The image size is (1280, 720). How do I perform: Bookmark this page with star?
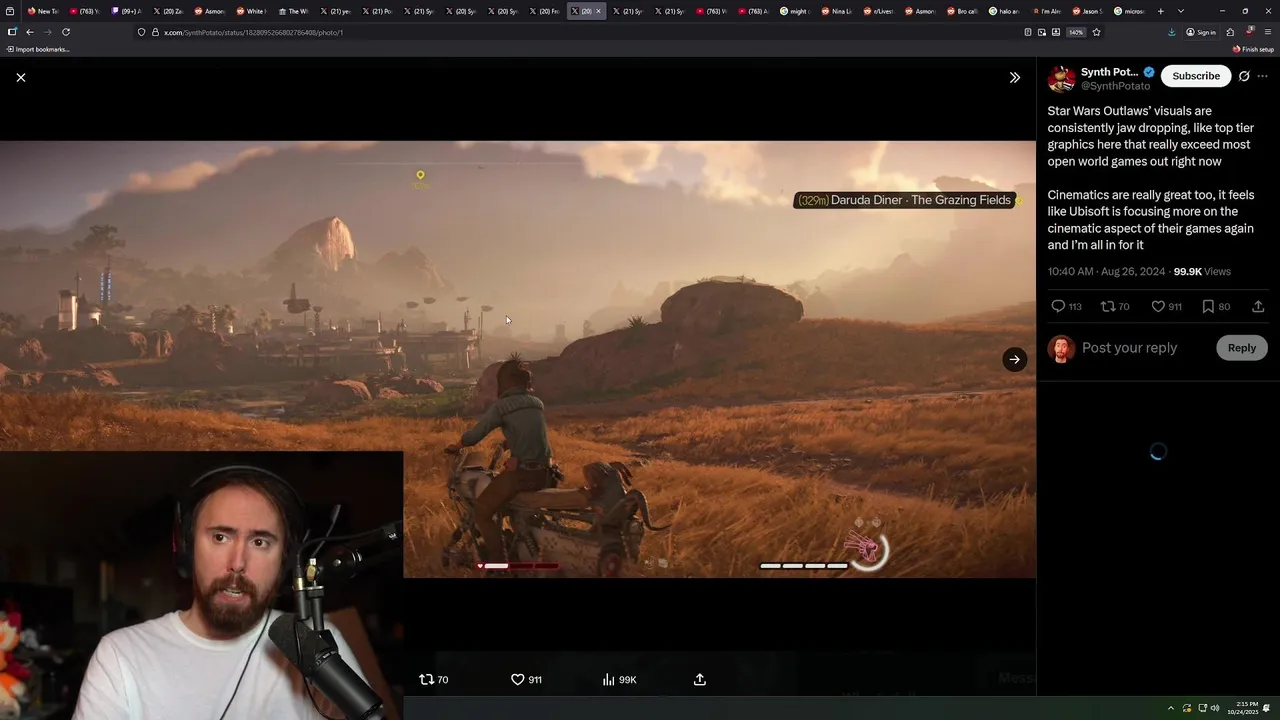(x=1096, y=32)
